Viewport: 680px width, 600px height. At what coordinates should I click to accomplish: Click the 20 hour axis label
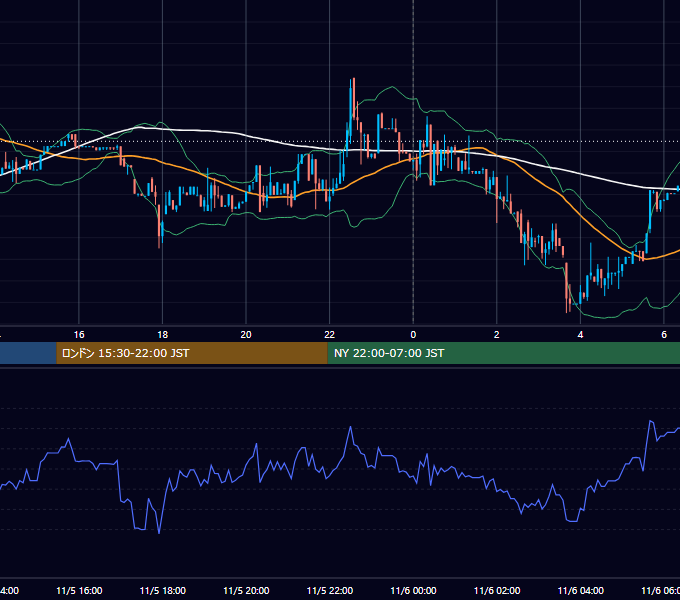(246, 335)
